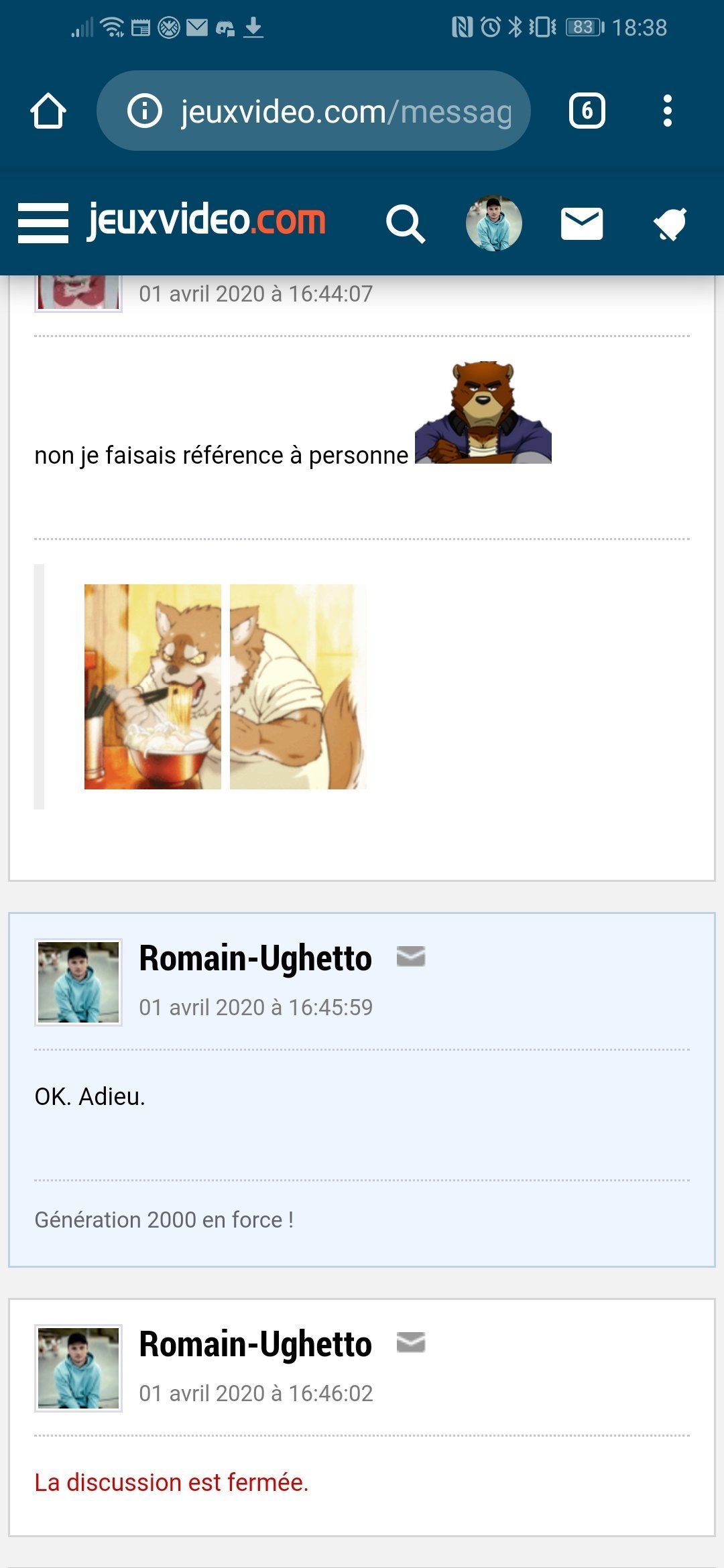The width and height of the screenshot is (724, 1568).
Task: Message Romain-Ughetto via envelope on 16:45:59 post
Action: tap(411, 956)
